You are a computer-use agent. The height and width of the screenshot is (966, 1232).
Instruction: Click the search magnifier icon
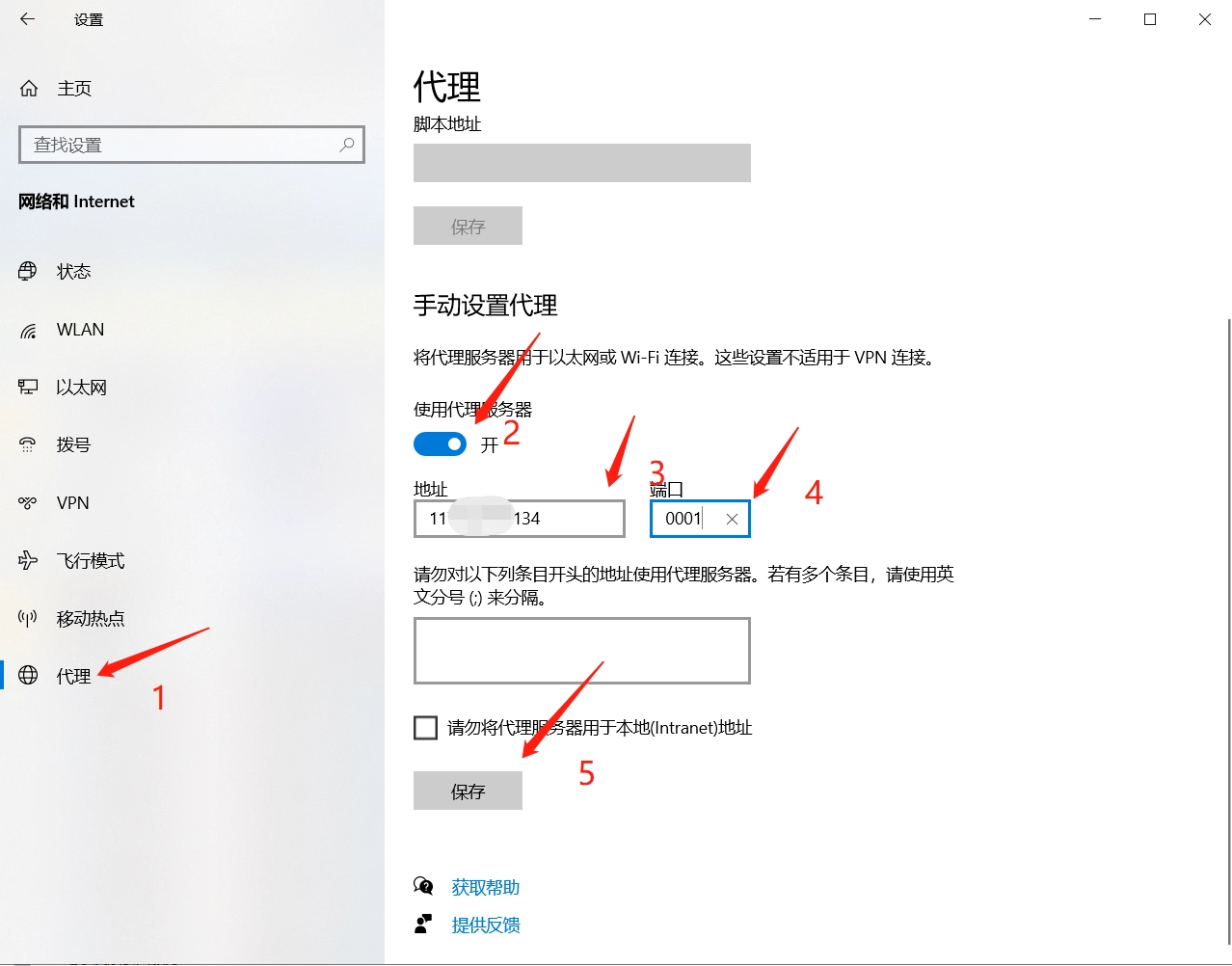[347, 145]
